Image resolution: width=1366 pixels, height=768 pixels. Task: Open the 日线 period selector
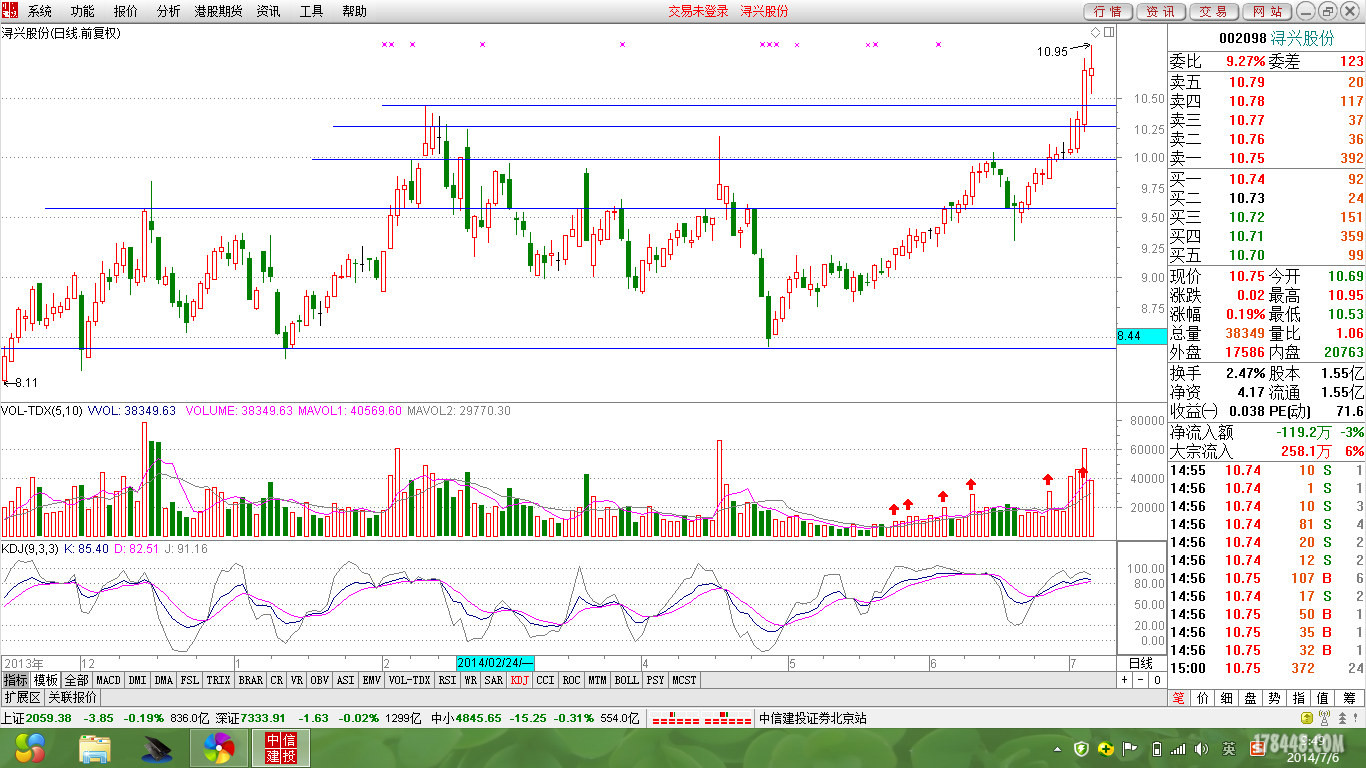click(1141, 663)
